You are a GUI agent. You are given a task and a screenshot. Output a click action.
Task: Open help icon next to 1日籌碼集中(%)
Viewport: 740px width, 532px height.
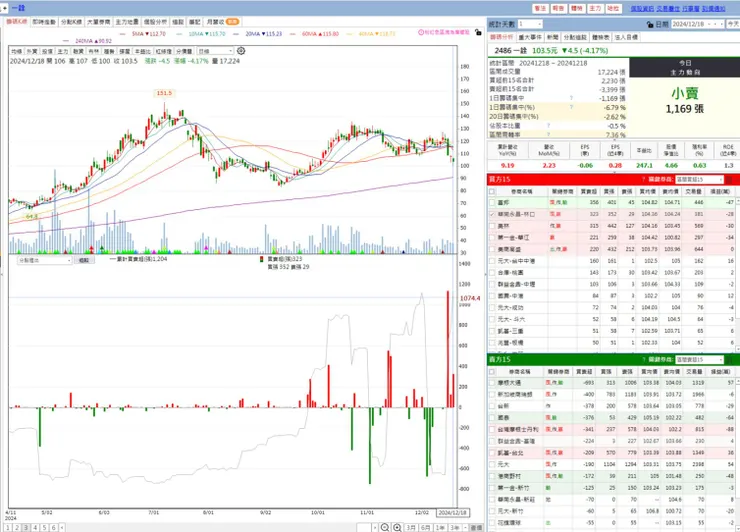click(x=571, y=107)
